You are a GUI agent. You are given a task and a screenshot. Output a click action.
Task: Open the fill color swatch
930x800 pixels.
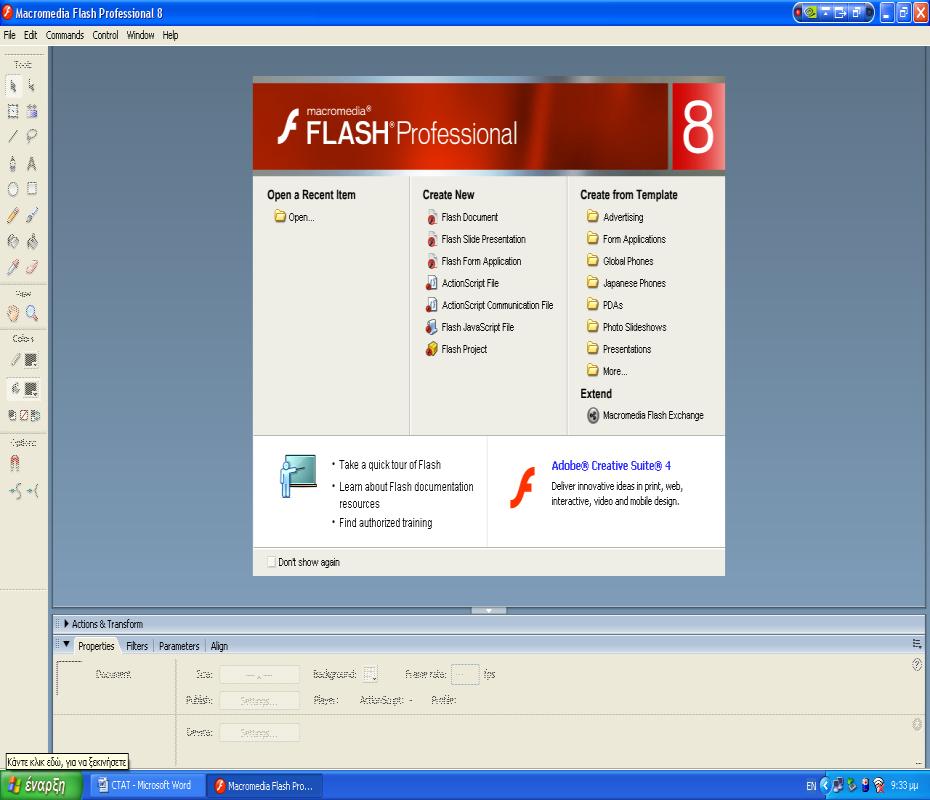[x=31, y=389]
